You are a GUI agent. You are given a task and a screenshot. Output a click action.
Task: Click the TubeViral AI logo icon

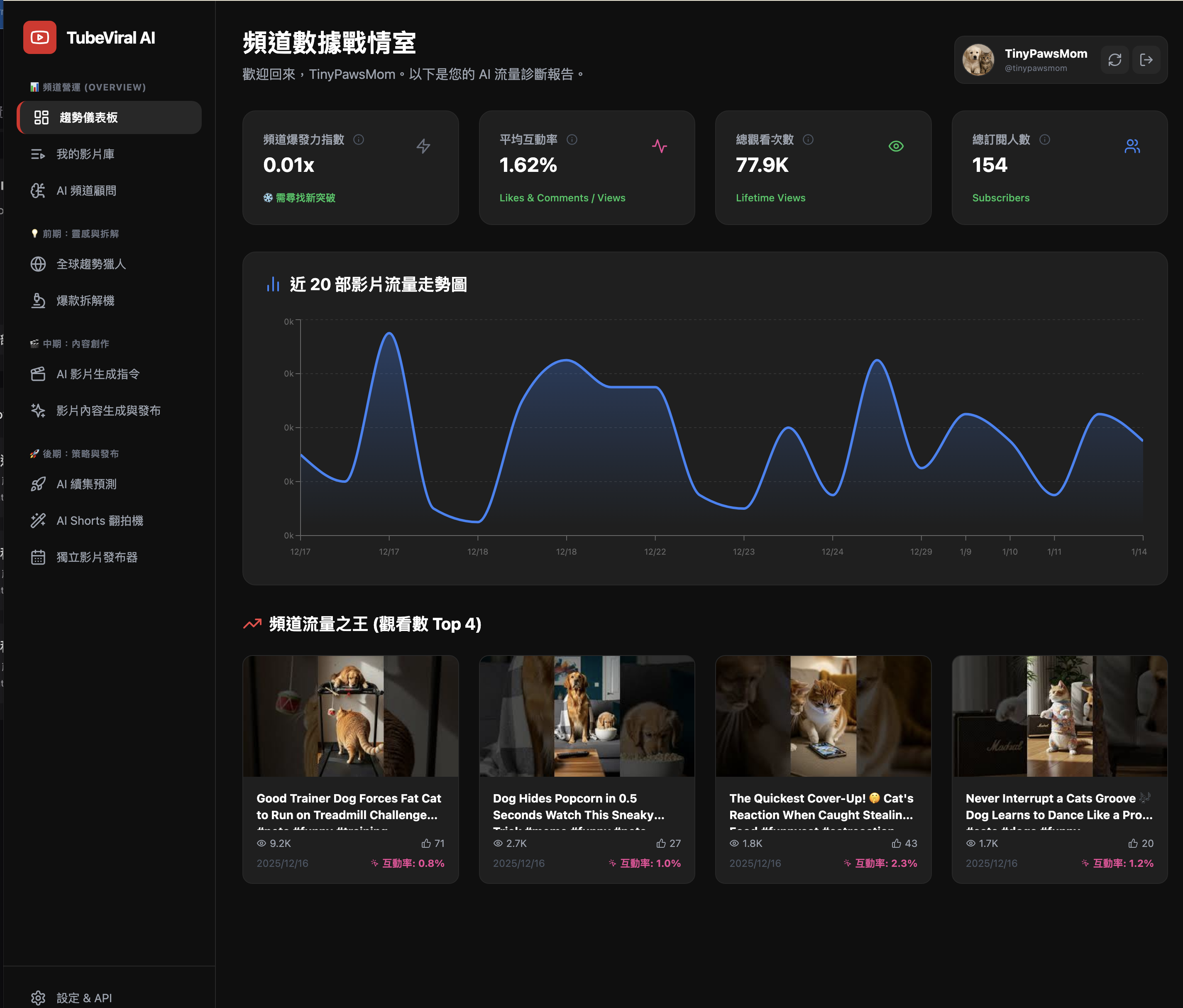[39, 38]
